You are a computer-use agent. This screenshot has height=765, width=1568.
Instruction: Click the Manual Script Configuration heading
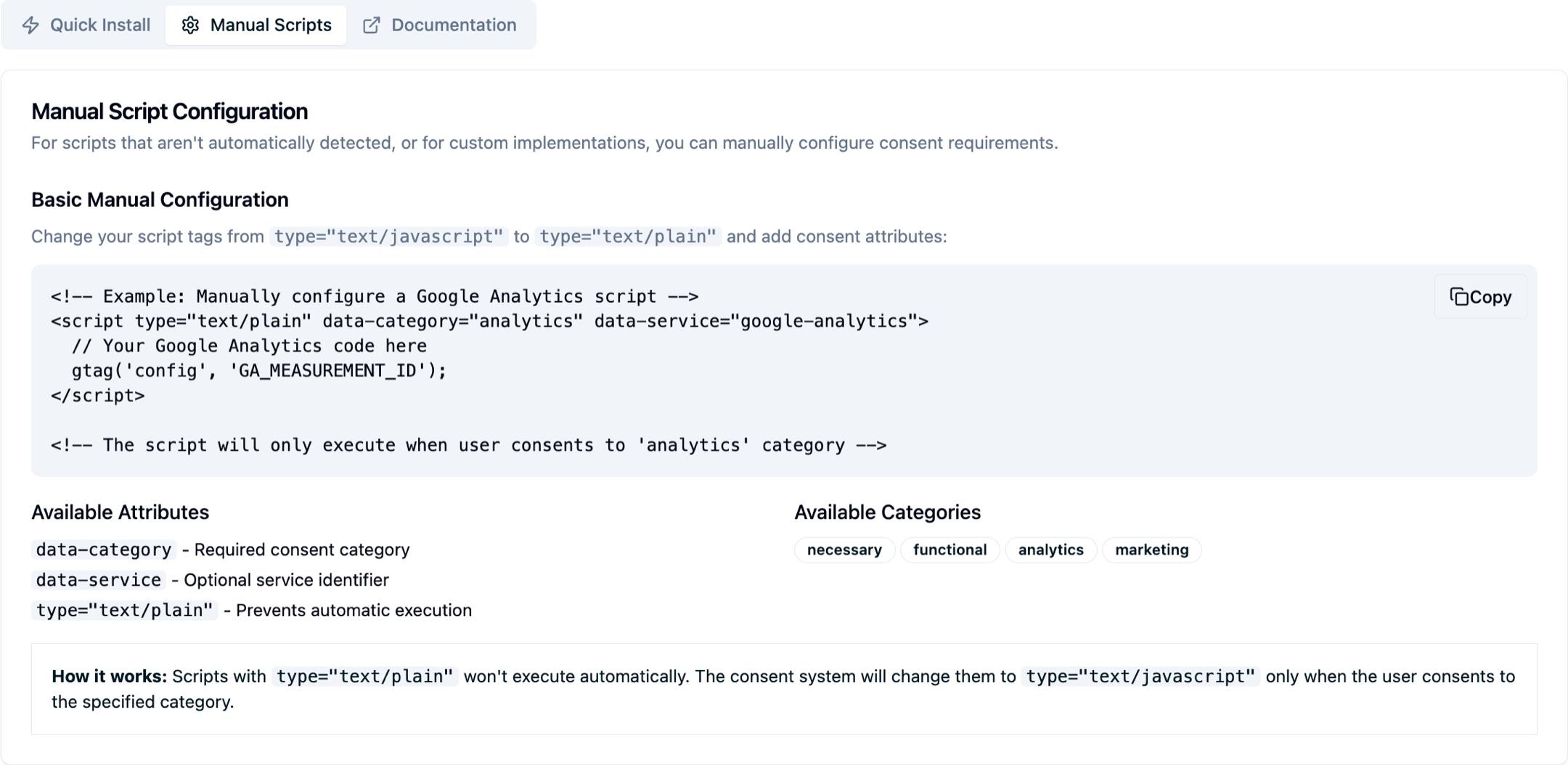(x=169, y=111)
